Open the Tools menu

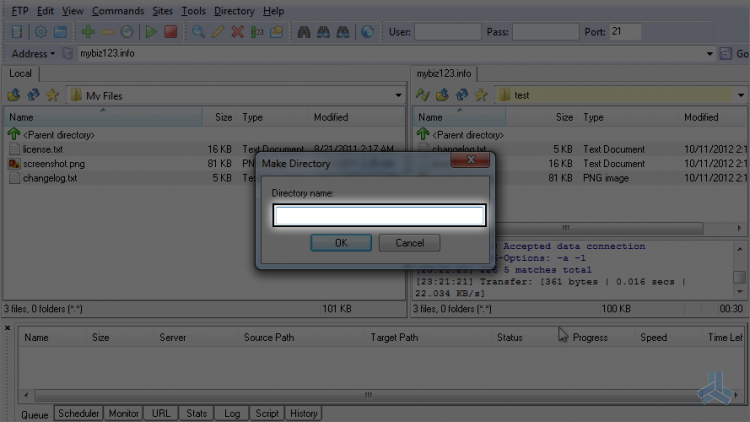point(193,11)
